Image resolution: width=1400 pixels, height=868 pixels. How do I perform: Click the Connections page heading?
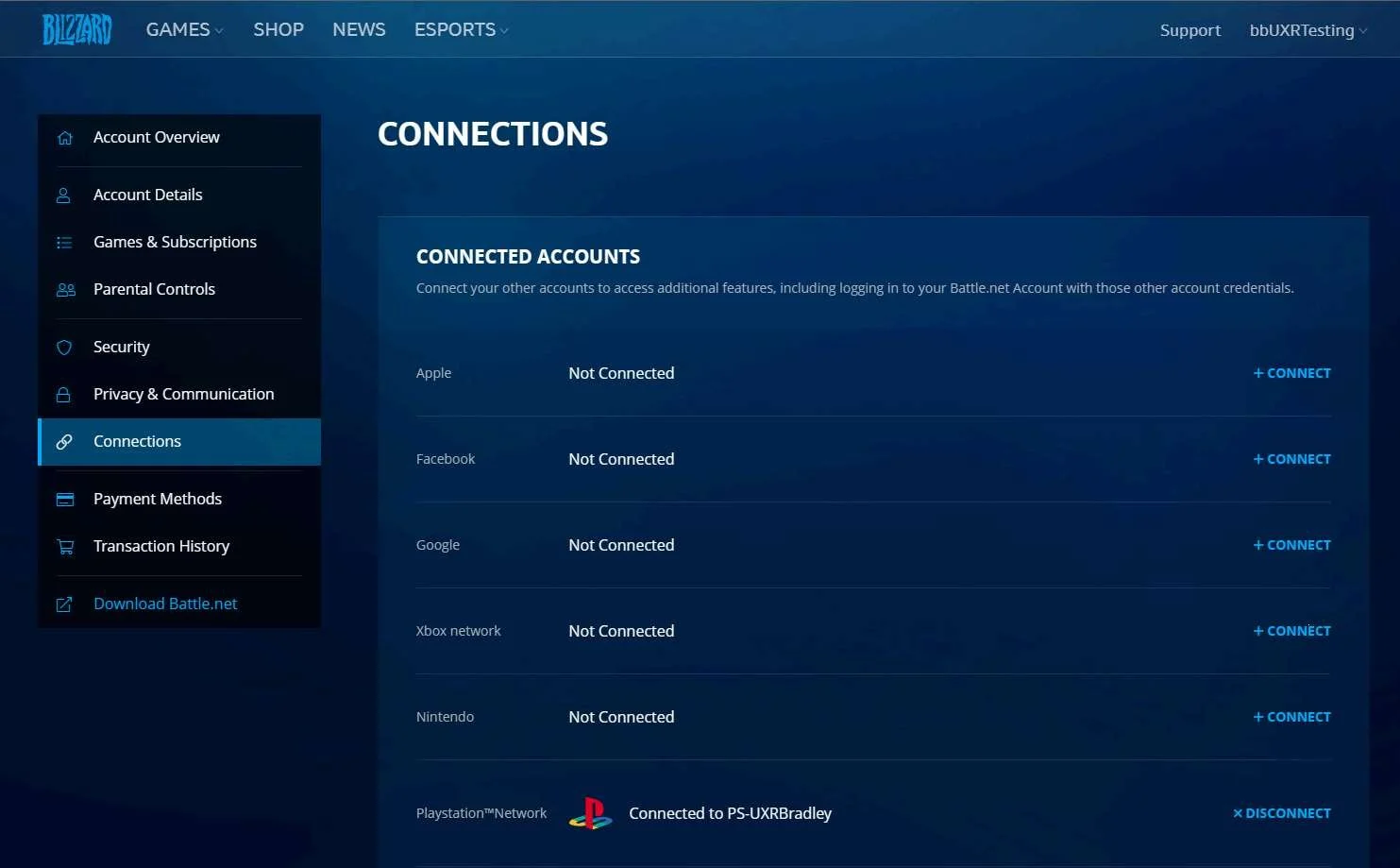pos(493,134)
